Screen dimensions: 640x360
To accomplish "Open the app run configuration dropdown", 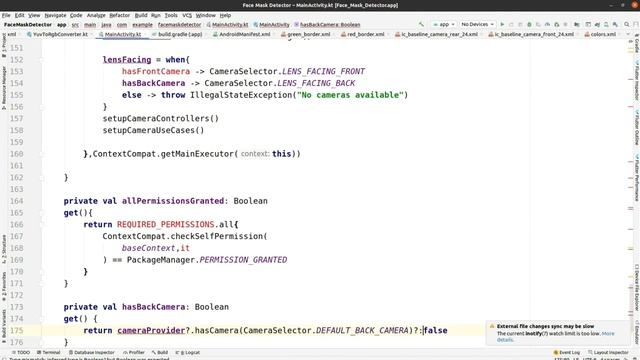I will [x=444, y=24].
